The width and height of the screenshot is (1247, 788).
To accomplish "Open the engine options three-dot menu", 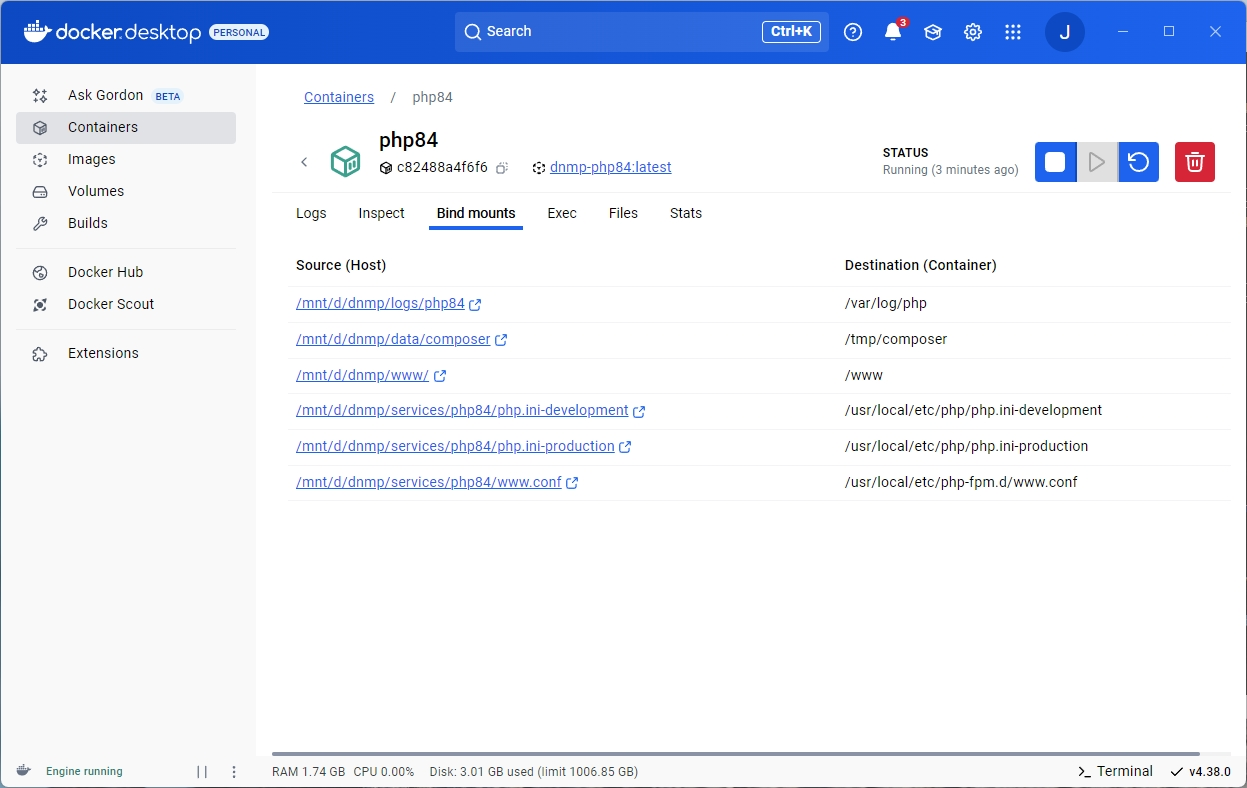I will pyautogui.click(x=234, y=772).
